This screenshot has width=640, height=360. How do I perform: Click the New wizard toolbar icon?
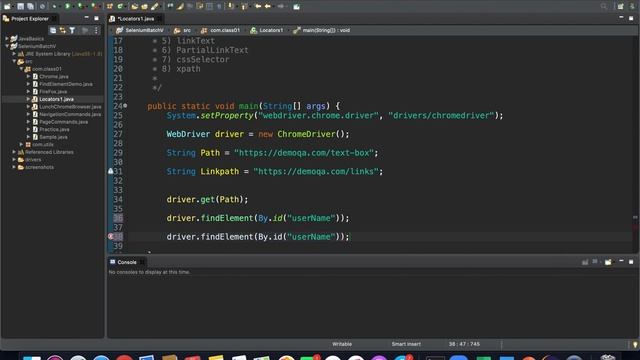pyautogui.click(x=7, y=6)
